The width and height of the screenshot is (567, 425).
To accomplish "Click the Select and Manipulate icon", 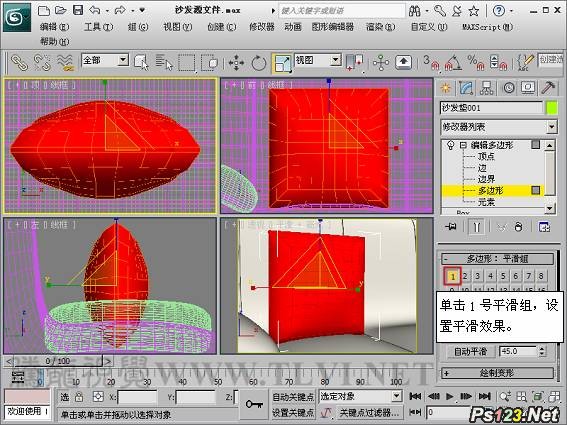I will point(381,62).
